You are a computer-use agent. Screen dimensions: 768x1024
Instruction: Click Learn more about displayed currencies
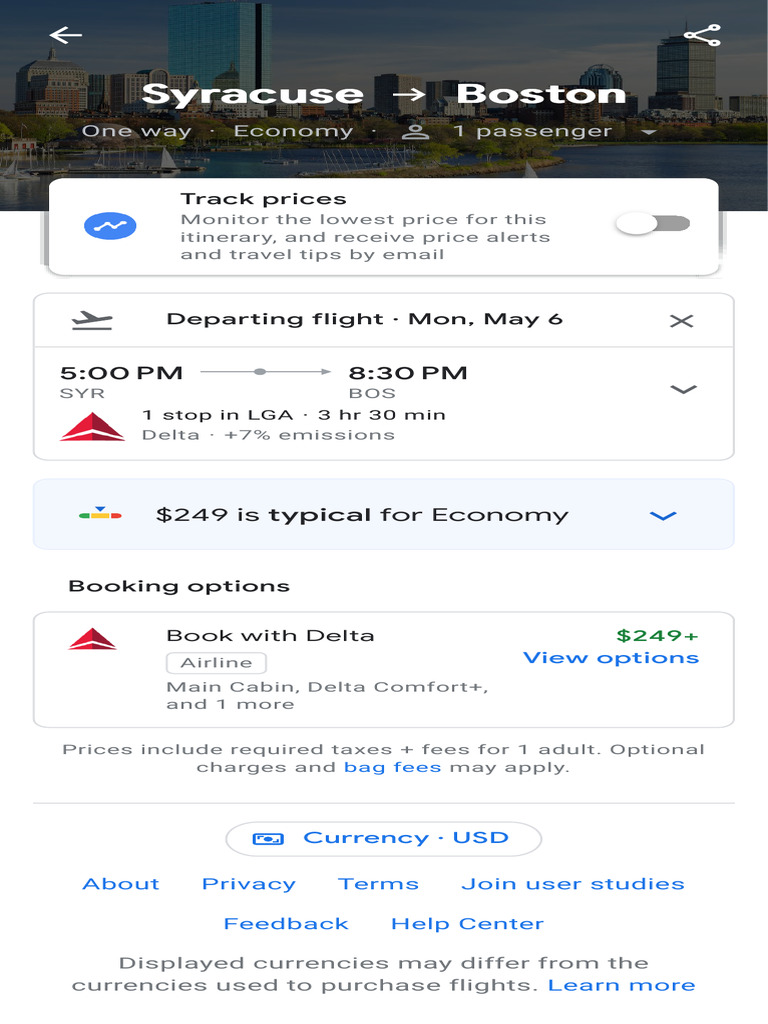pyautogui.click(x=621, y=985)
